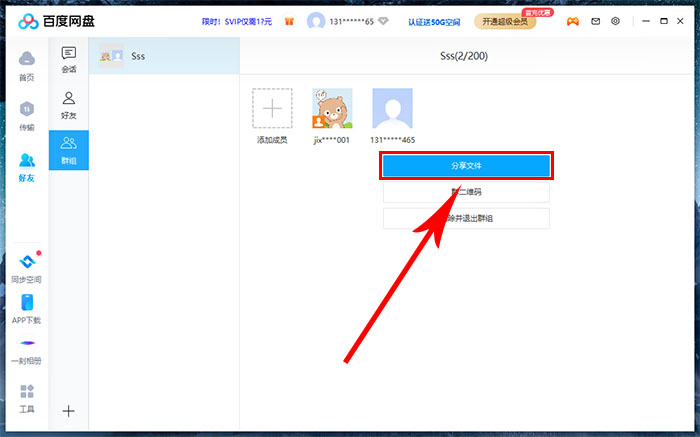Open the 工具 tools section
The width and height of the screenshot is (700, 437).
(x=26, y=399)
